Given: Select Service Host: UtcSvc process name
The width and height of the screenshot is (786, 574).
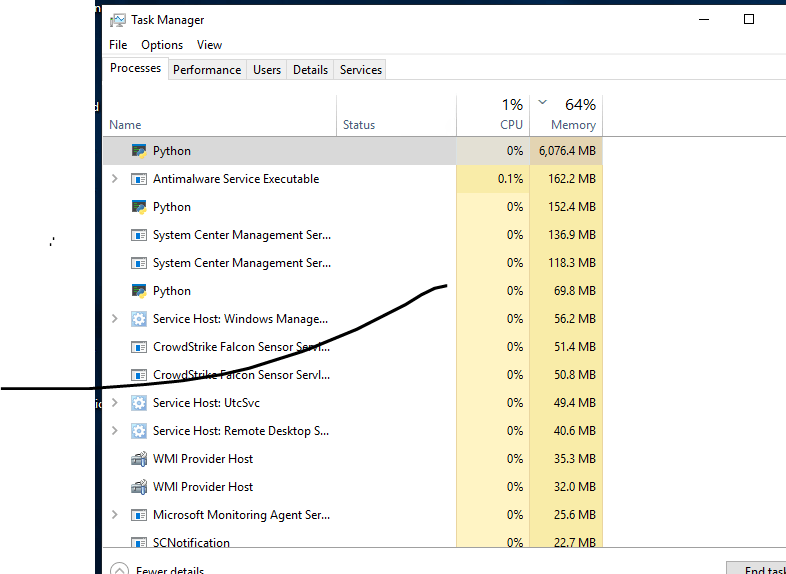Looking at the screenshot, I should tap(206, 403).
